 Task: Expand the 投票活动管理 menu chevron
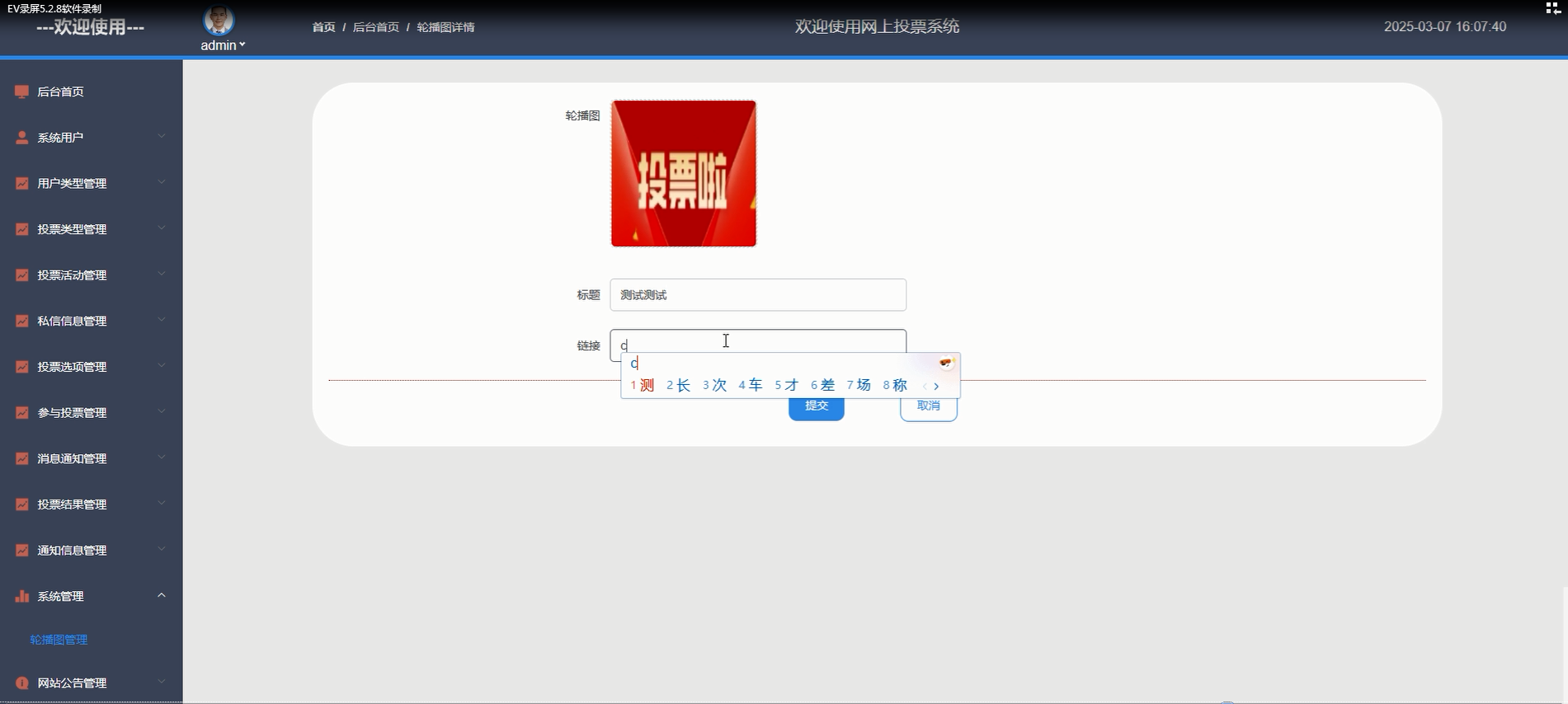[x=162, y=275]
